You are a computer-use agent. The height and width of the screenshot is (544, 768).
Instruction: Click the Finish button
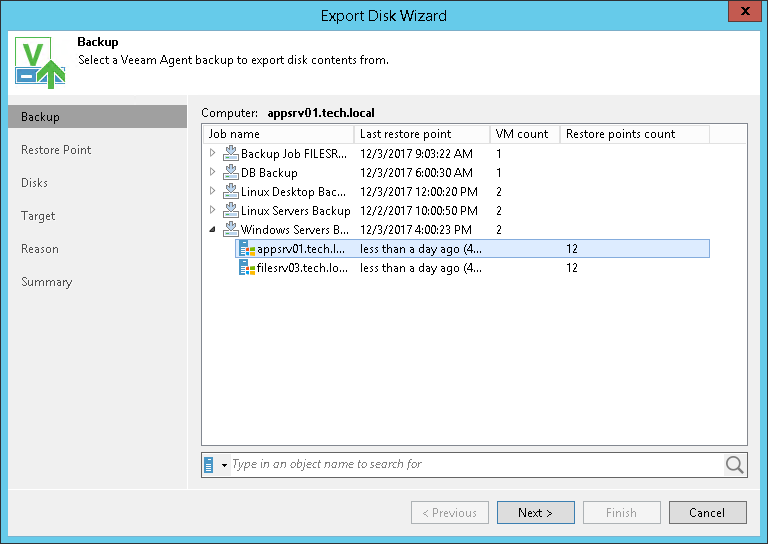622,513
